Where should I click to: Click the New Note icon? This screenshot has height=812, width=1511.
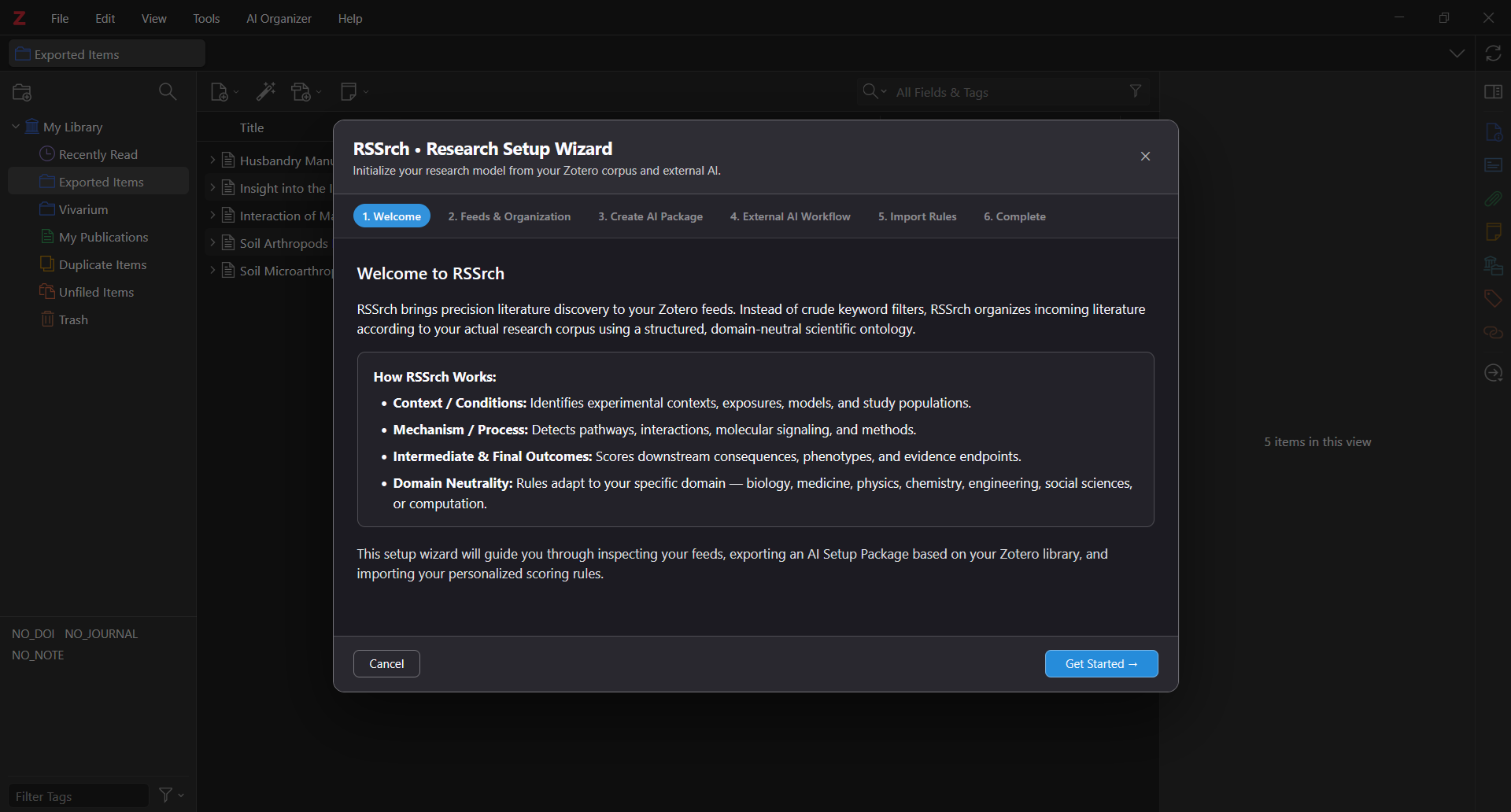[x=349, y=92]
